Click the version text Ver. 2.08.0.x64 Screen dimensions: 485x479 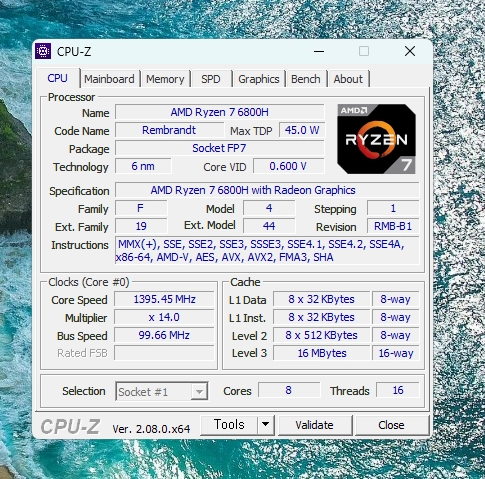[151, 429]
